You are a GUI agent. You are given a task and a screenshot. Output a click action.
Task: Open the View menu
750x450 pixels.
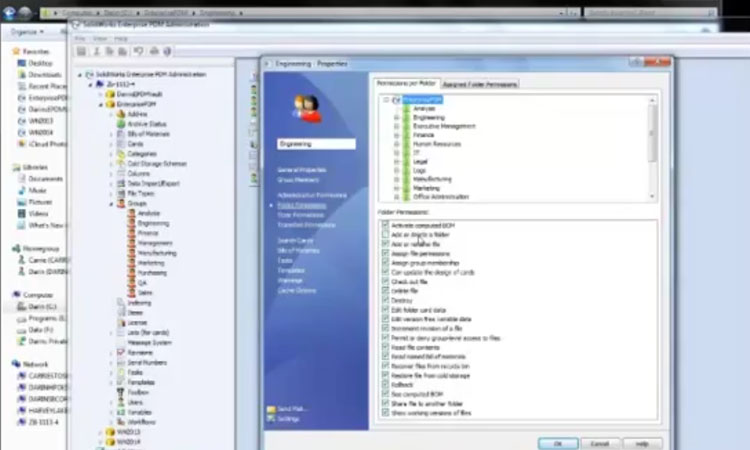[99, 38]
